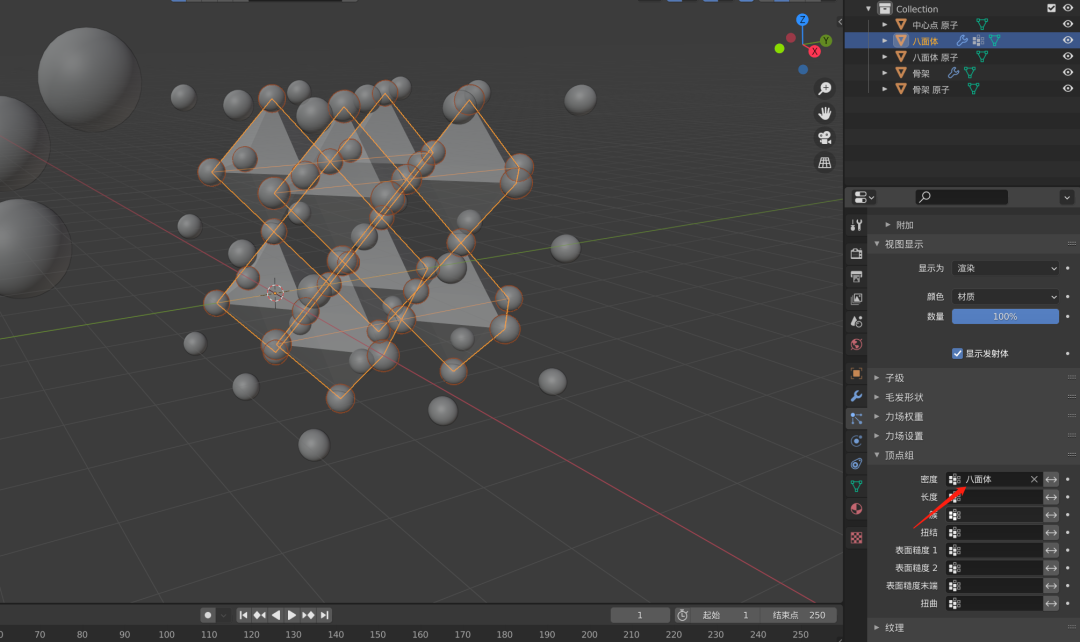Hide 骨架 原子 object via eye icon
The height and width of the screenshot is (642, 1080).
pos(1068,88)
